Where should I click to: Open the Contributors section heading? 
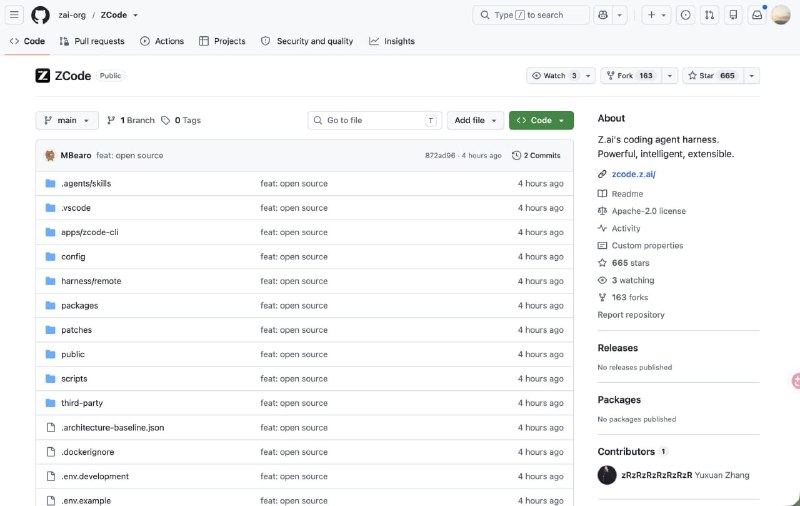626,451
